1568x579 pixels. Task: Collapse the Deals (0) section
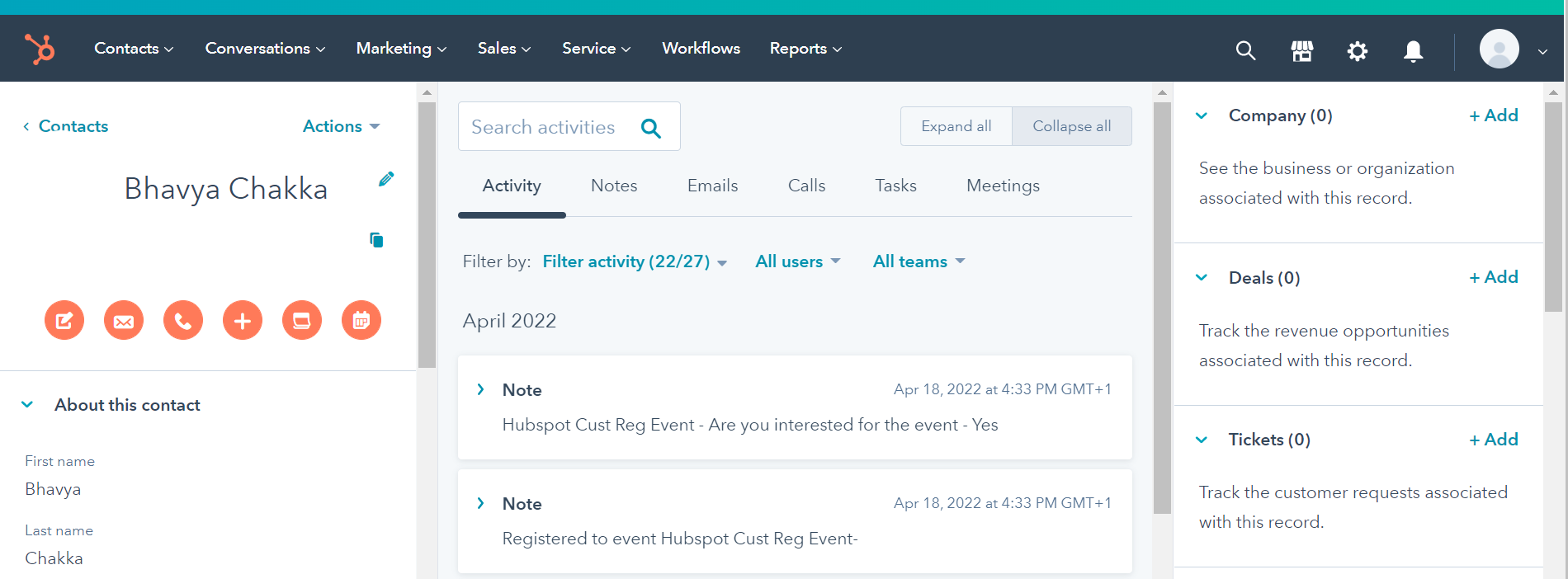(1202, 277)
